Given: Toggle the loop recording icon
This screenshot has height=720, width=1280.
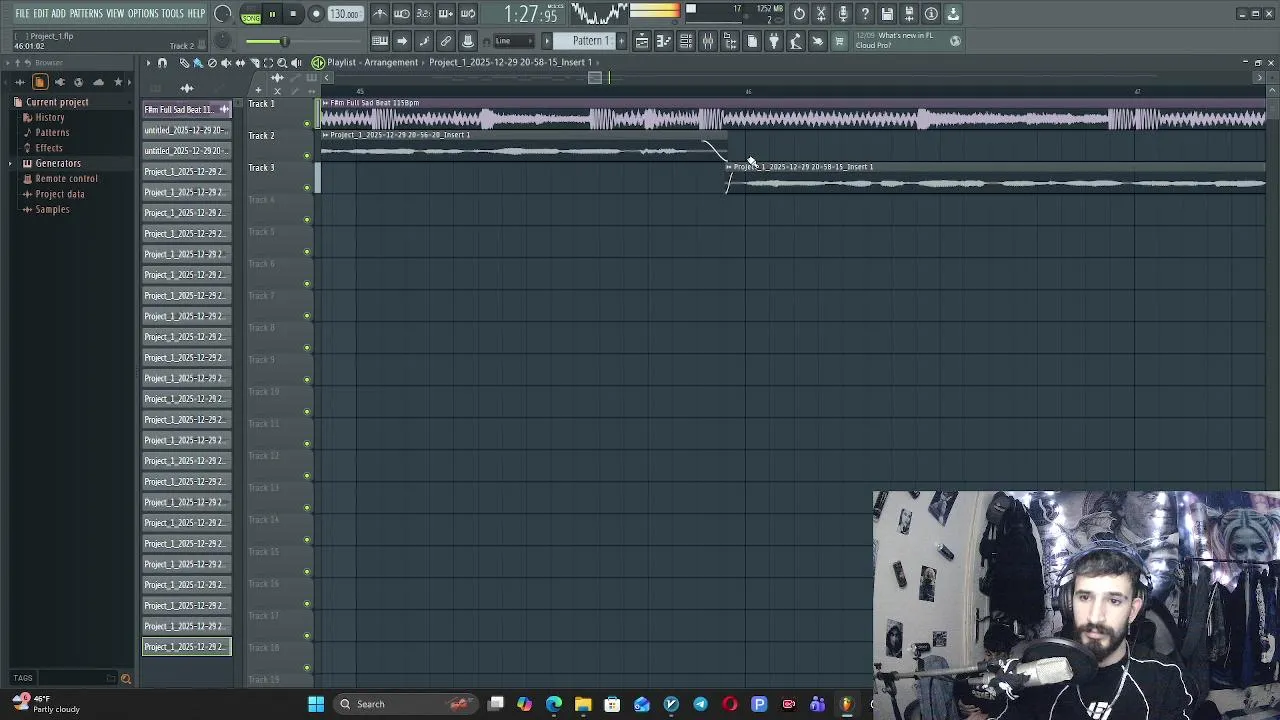Looking at the screenshot, I should 468,14.
